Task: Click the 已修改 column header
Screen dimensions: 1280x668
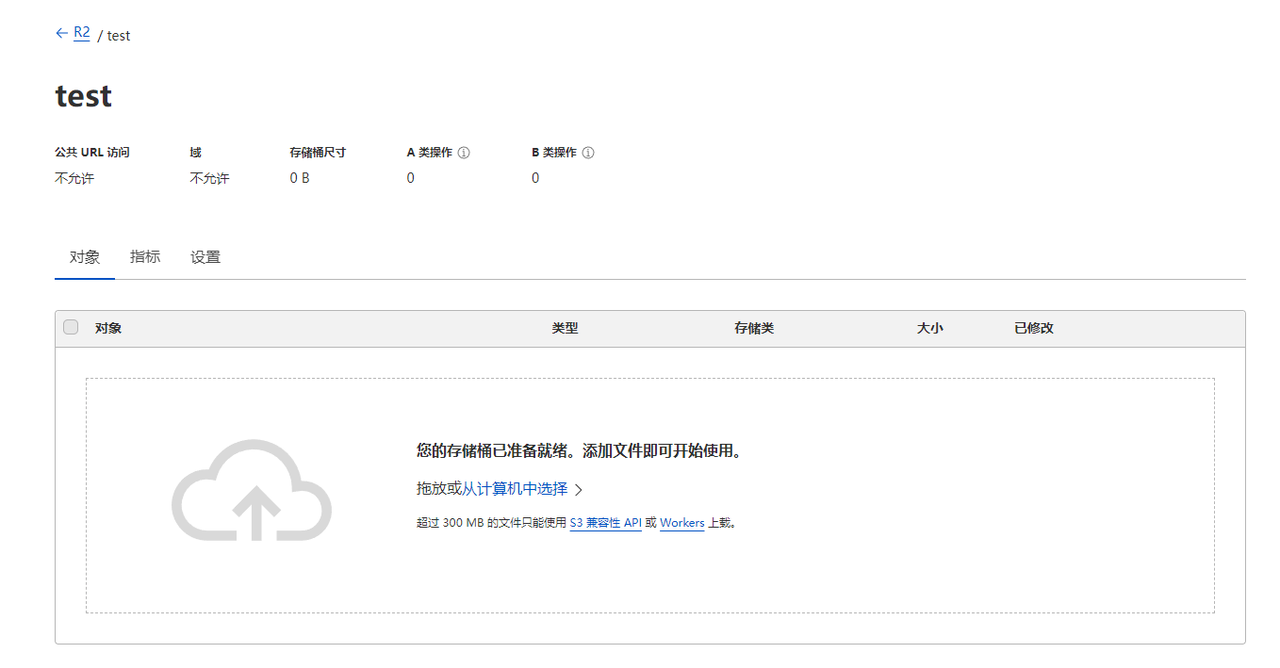Action: click(x=1032, y=327)
